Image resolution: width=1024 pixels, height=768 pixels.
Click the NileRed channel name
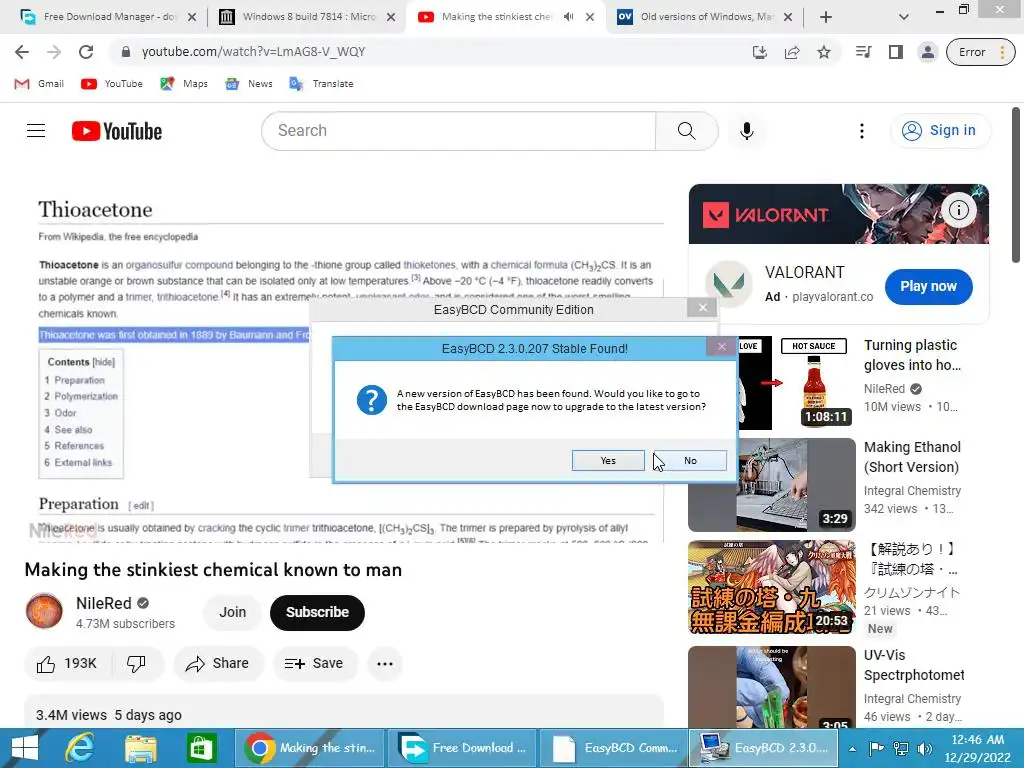point(104,603)
